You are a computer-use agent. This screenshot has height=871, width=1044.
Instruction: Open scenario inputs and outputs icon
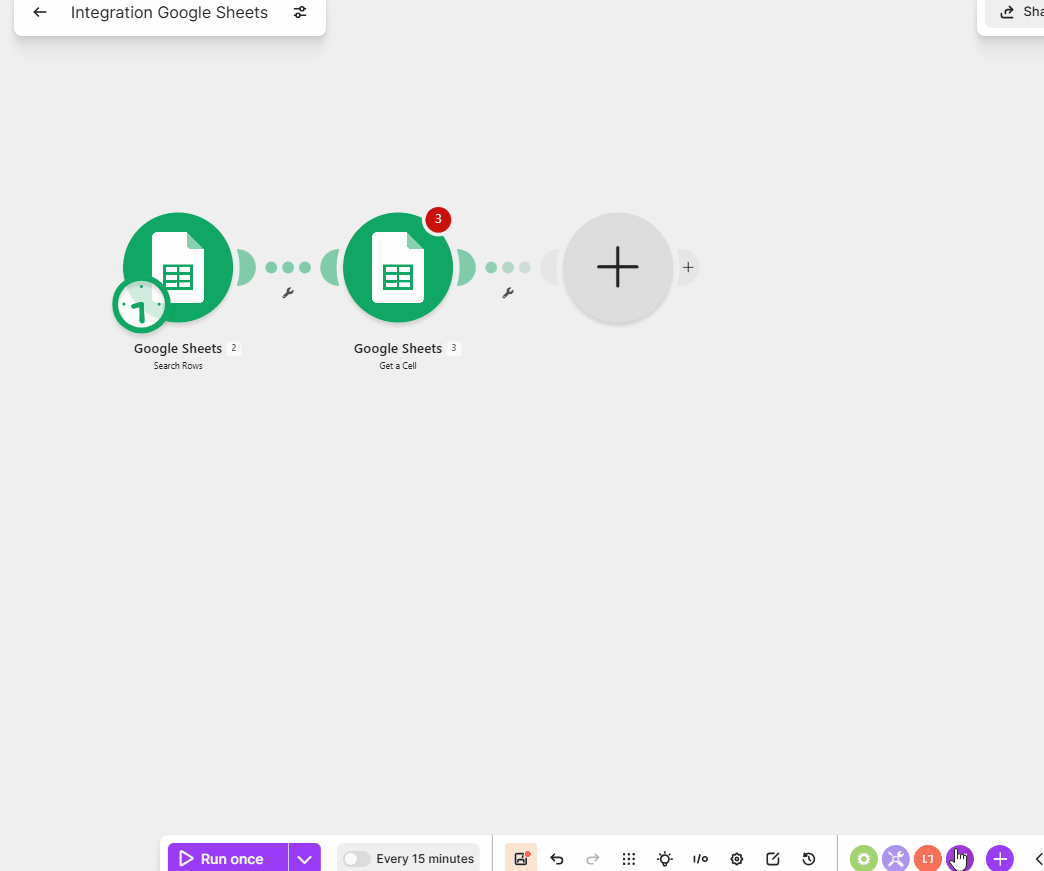click(700, 858)
